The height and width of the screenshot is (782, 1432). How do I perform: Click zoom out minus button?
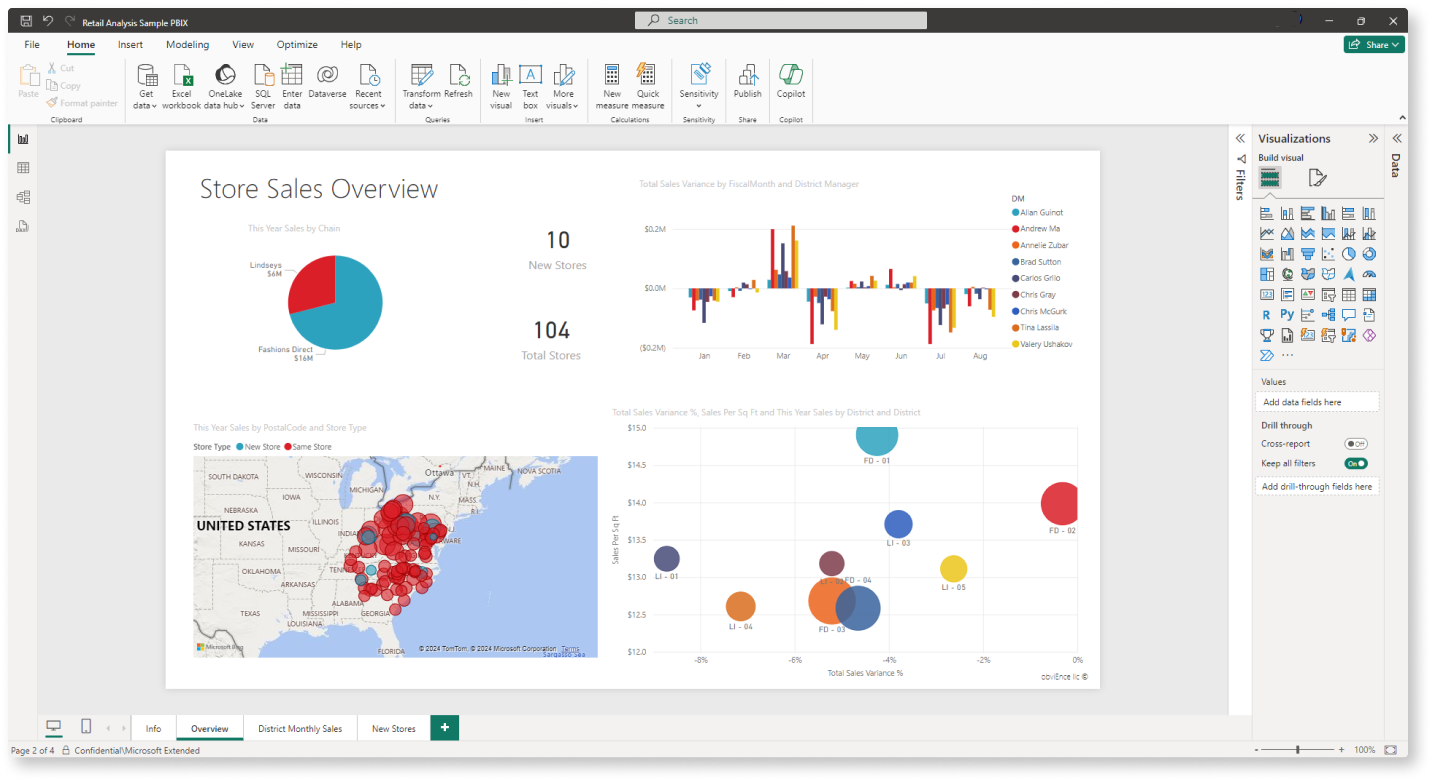click(x=1255, y=750)
